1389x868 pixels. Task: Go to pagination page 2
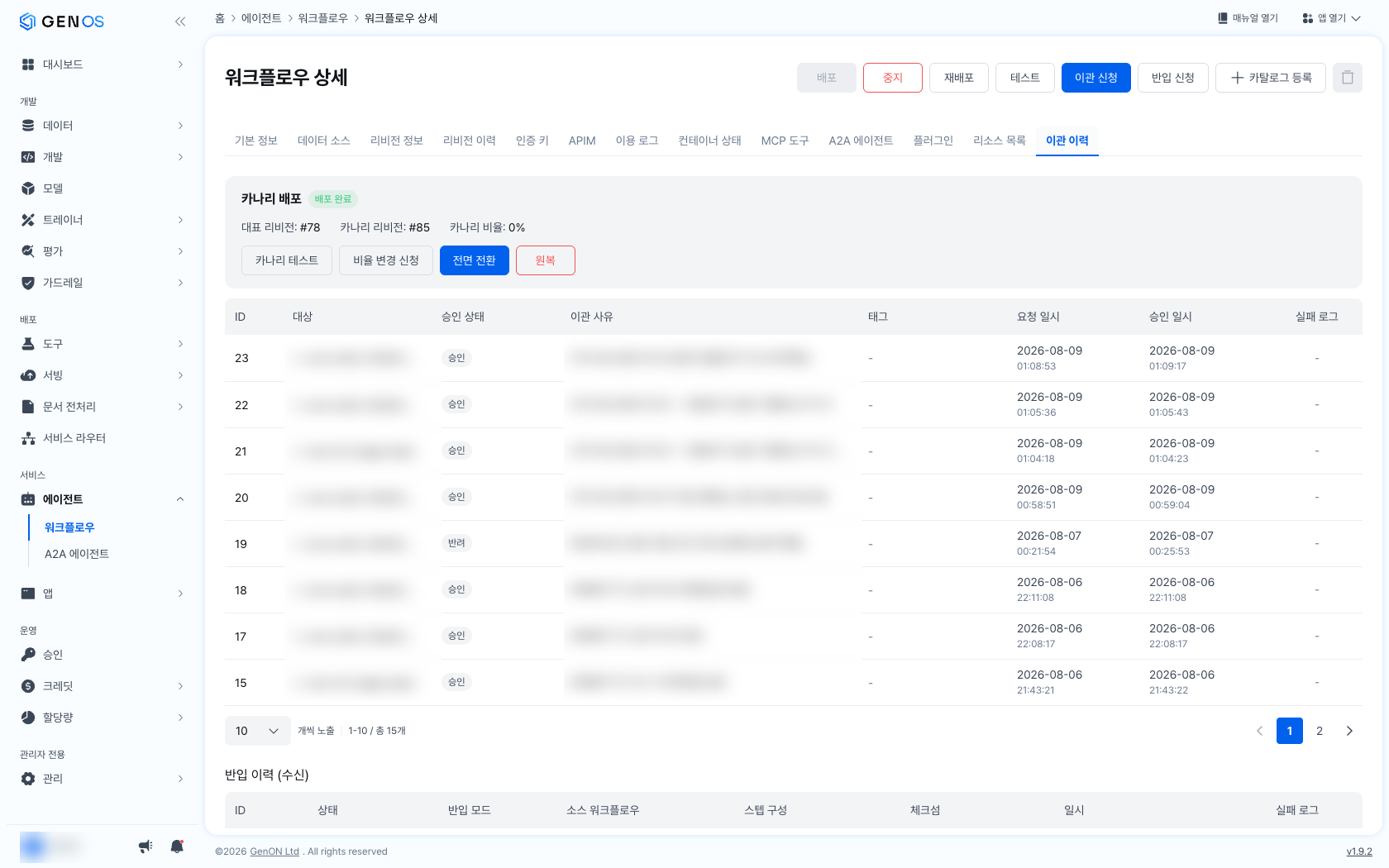[x=1320, y=731]
